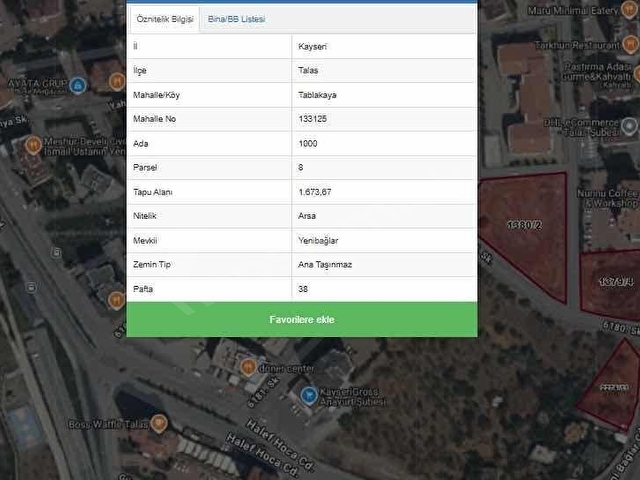Click the Boss Waffle Talas pin
This screenshot has width=640, height=480.
159,423
